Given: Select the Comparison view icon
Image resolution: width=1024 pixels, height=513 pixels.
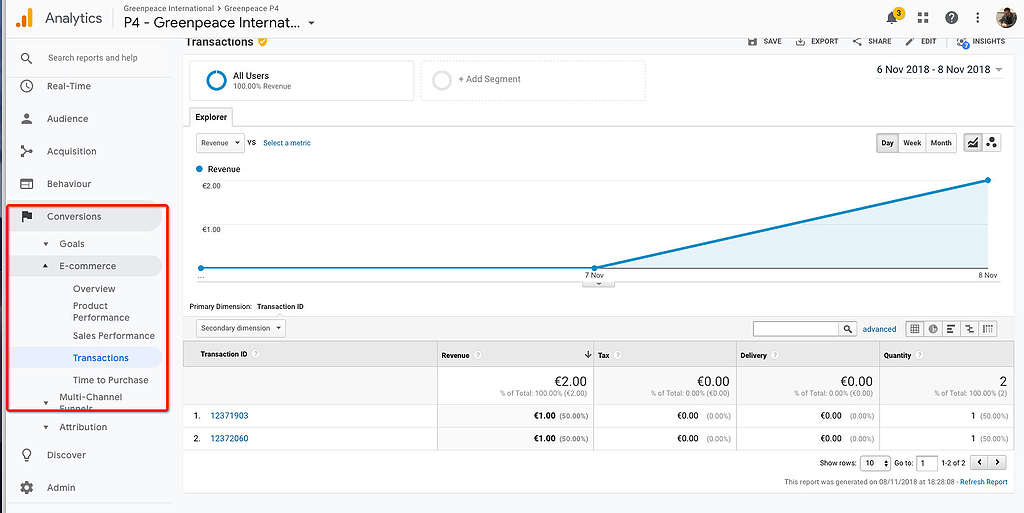Looking at the screenshot, I should click(970, 329).
